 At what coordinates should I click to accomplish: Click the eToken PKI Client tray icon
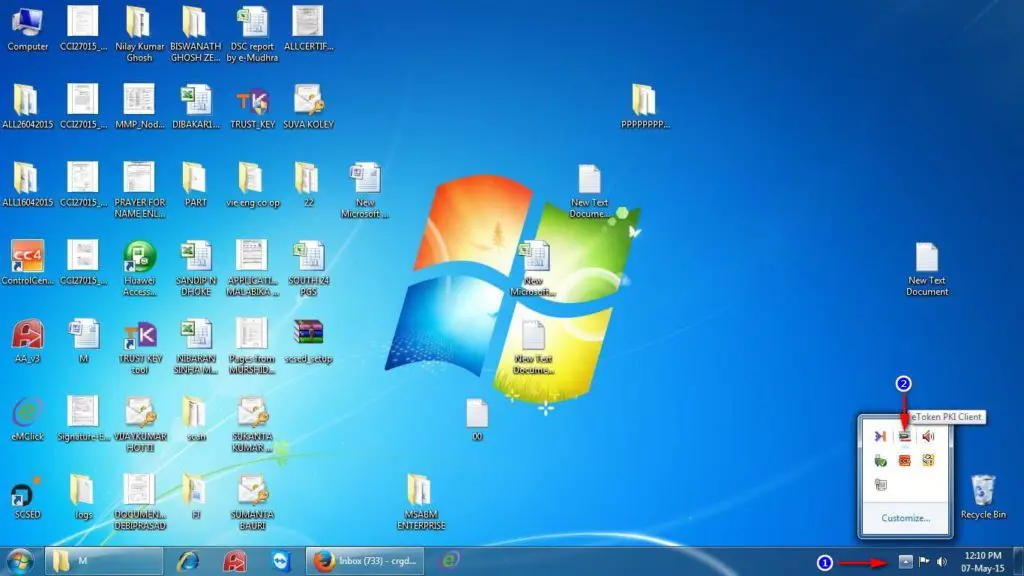(904, 436)
